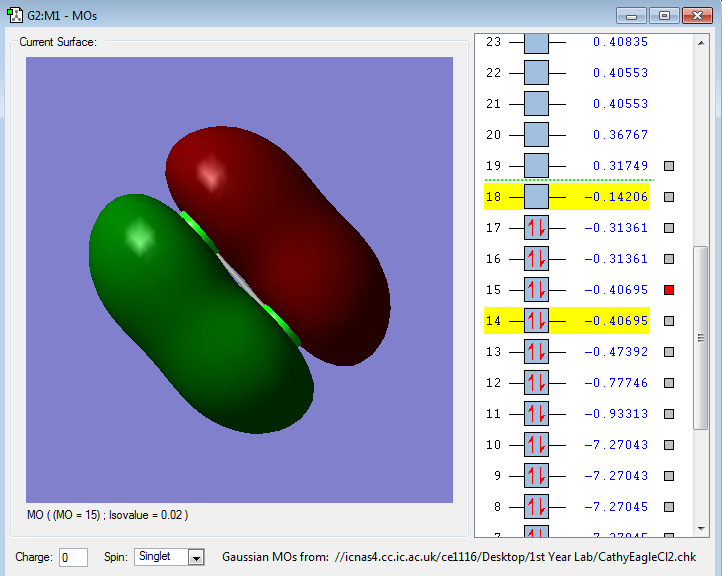Click the Charge input field
The image size is (722, 576).
pos(73,558)
